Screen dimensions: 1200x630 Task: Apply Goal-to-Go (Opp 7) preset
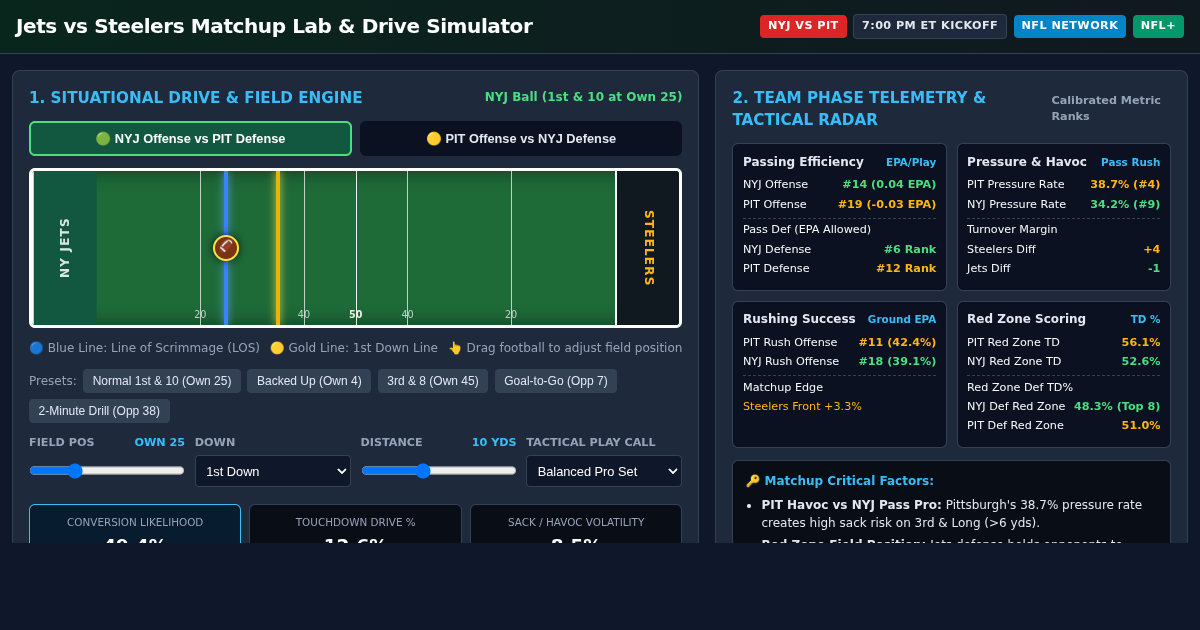(556, 381)
